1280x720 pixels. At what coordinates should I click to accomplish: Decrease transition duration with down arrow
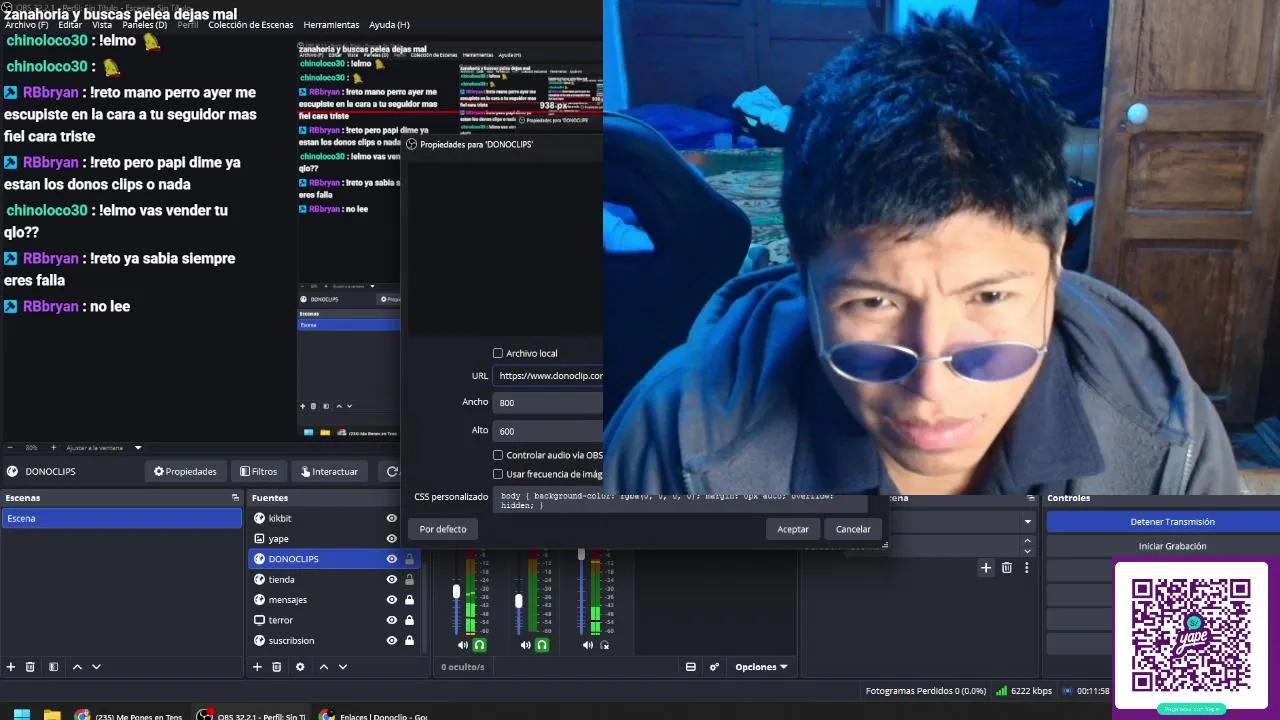[x=1027, y=551]
